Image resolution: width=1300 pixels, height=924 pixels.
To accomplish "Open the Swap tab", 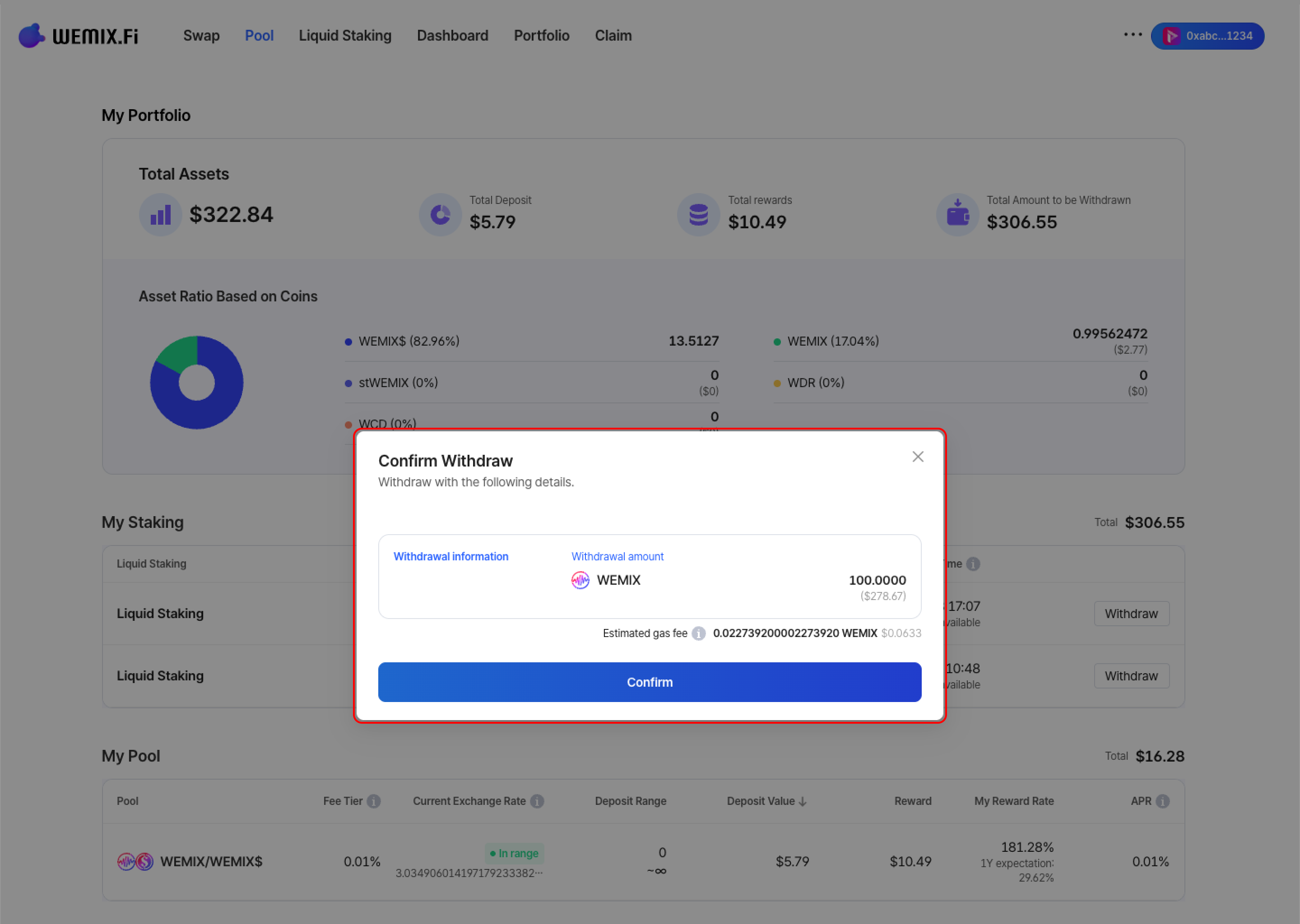I will coord(201,36).
